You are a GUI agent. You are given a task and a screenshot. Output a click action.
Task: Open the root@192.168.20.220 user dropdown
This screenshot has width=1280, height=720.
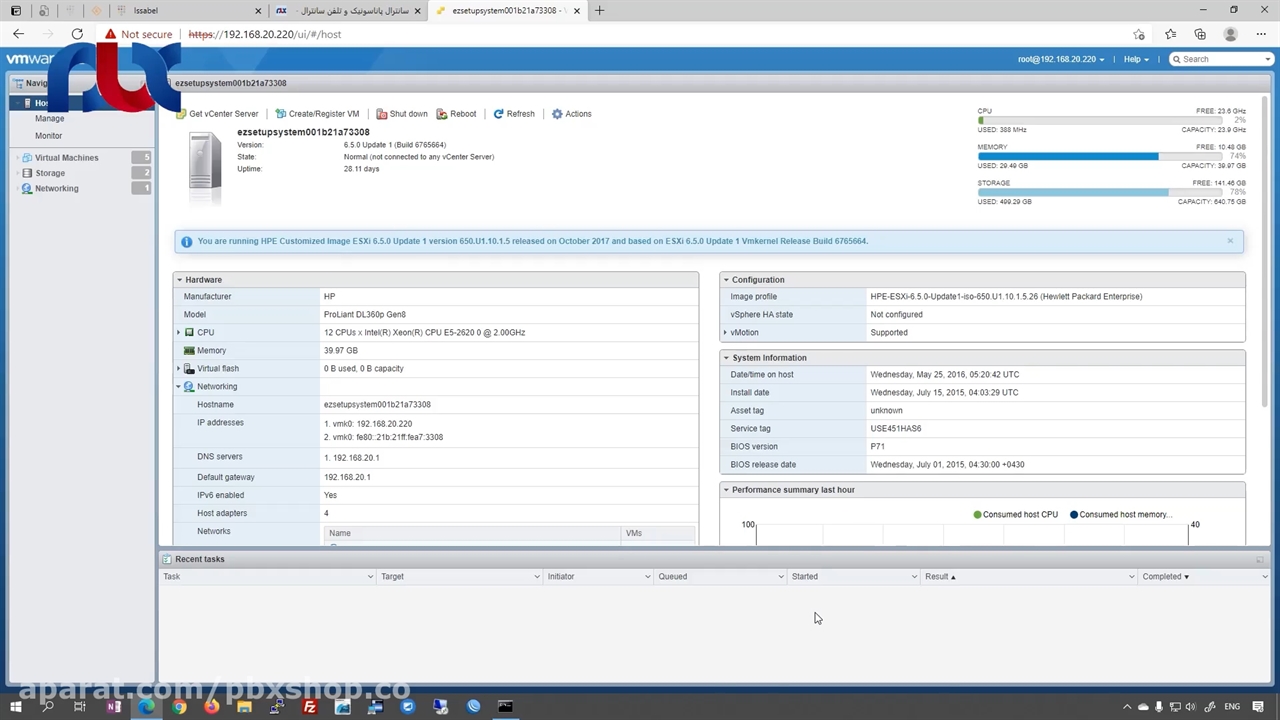[x=1061, y=59]
